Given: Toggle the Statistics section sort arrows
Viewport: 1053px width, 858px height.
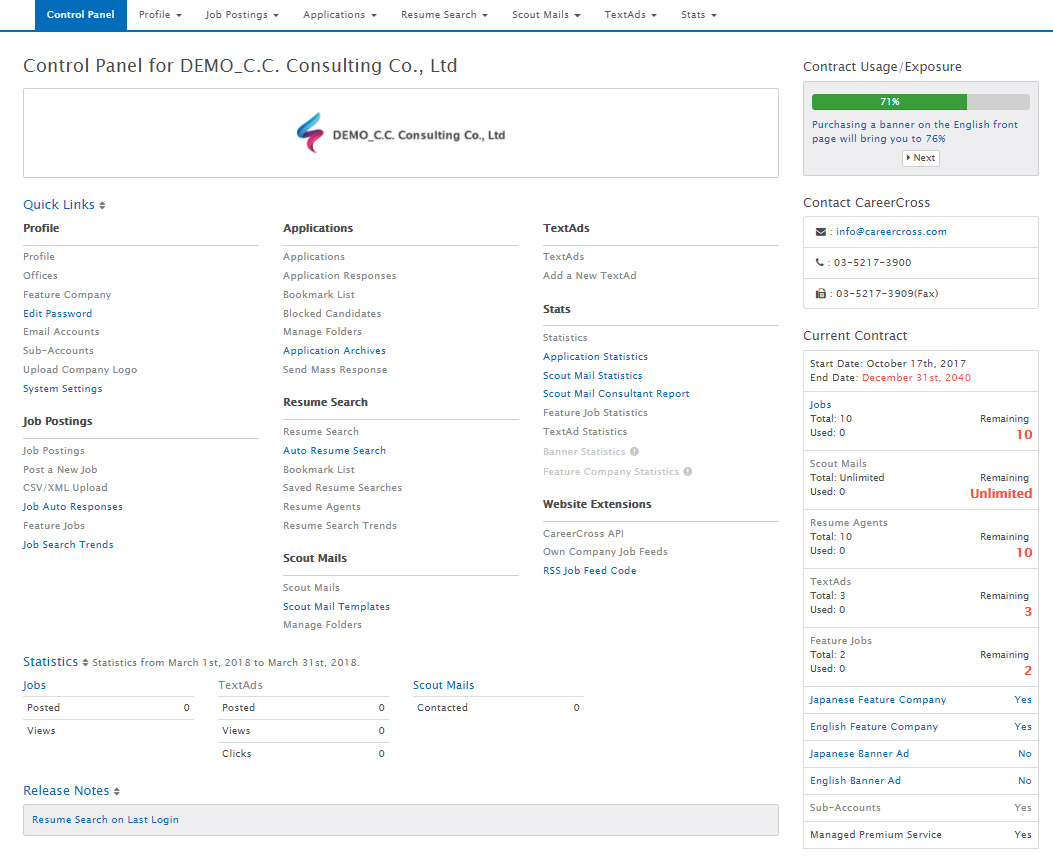Looking at the screenshot, I should pos(85,663).
